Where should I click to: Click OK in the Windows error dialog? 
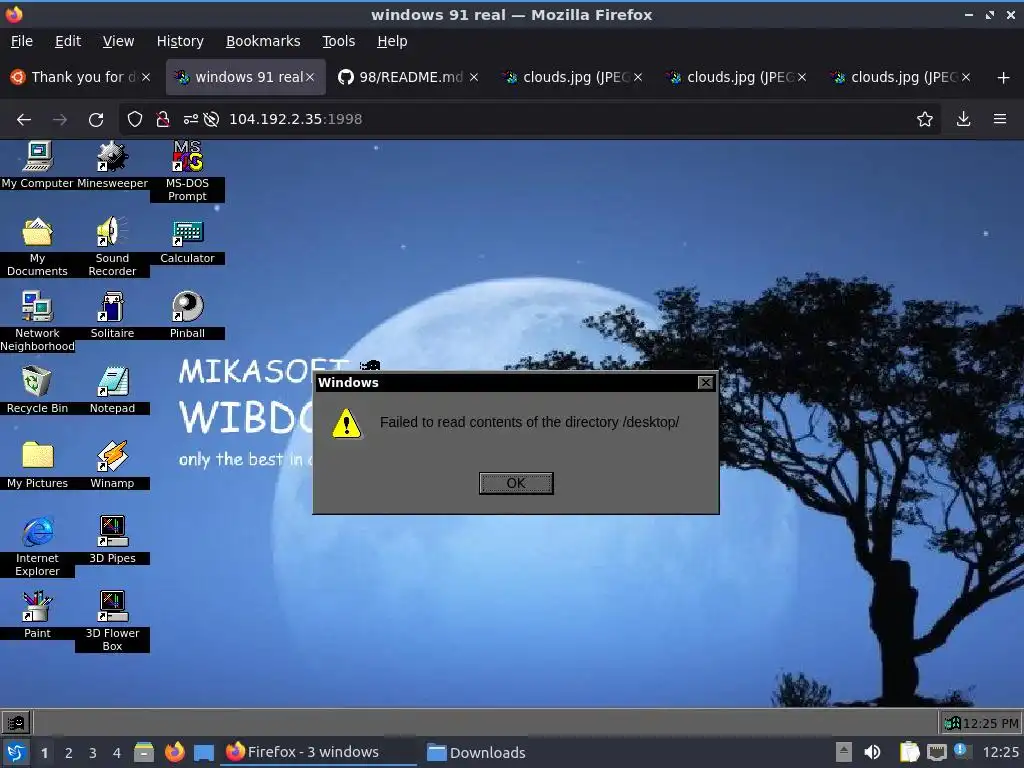tap(516, 483)
